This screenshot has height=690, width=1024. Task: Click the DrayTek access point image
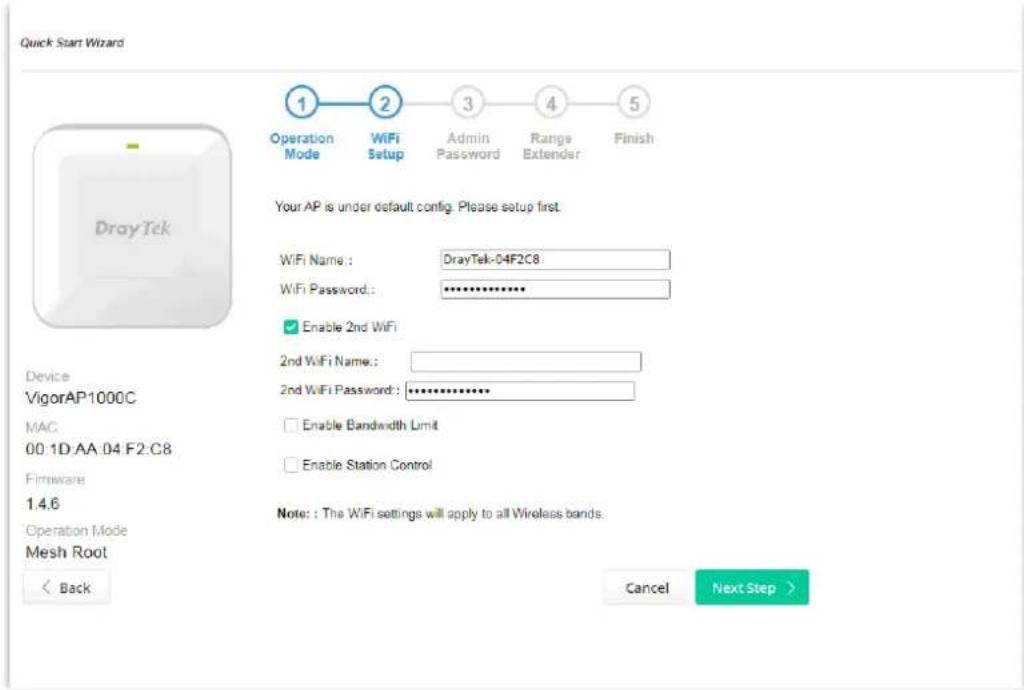[x=133, y=226]
